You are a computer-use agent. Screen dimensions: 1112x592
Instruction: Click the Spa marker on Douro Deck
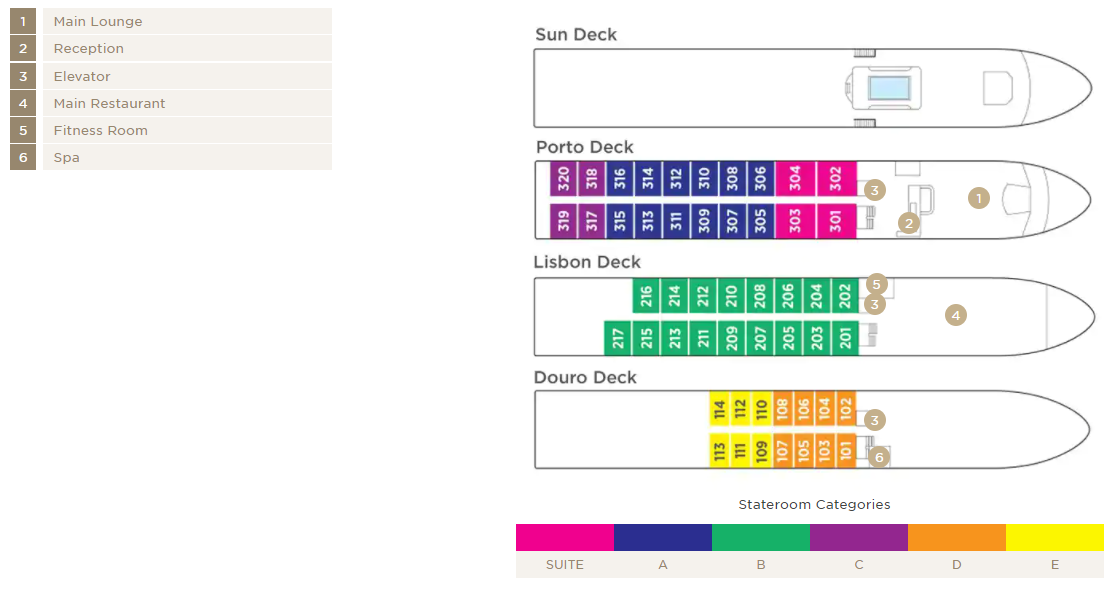point(879,457)
